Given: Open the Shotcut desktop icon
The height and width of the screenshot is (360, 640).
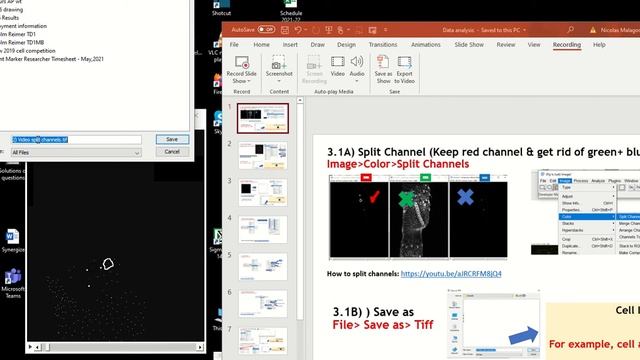Looking at the screenshot, I should pos(221,8).
